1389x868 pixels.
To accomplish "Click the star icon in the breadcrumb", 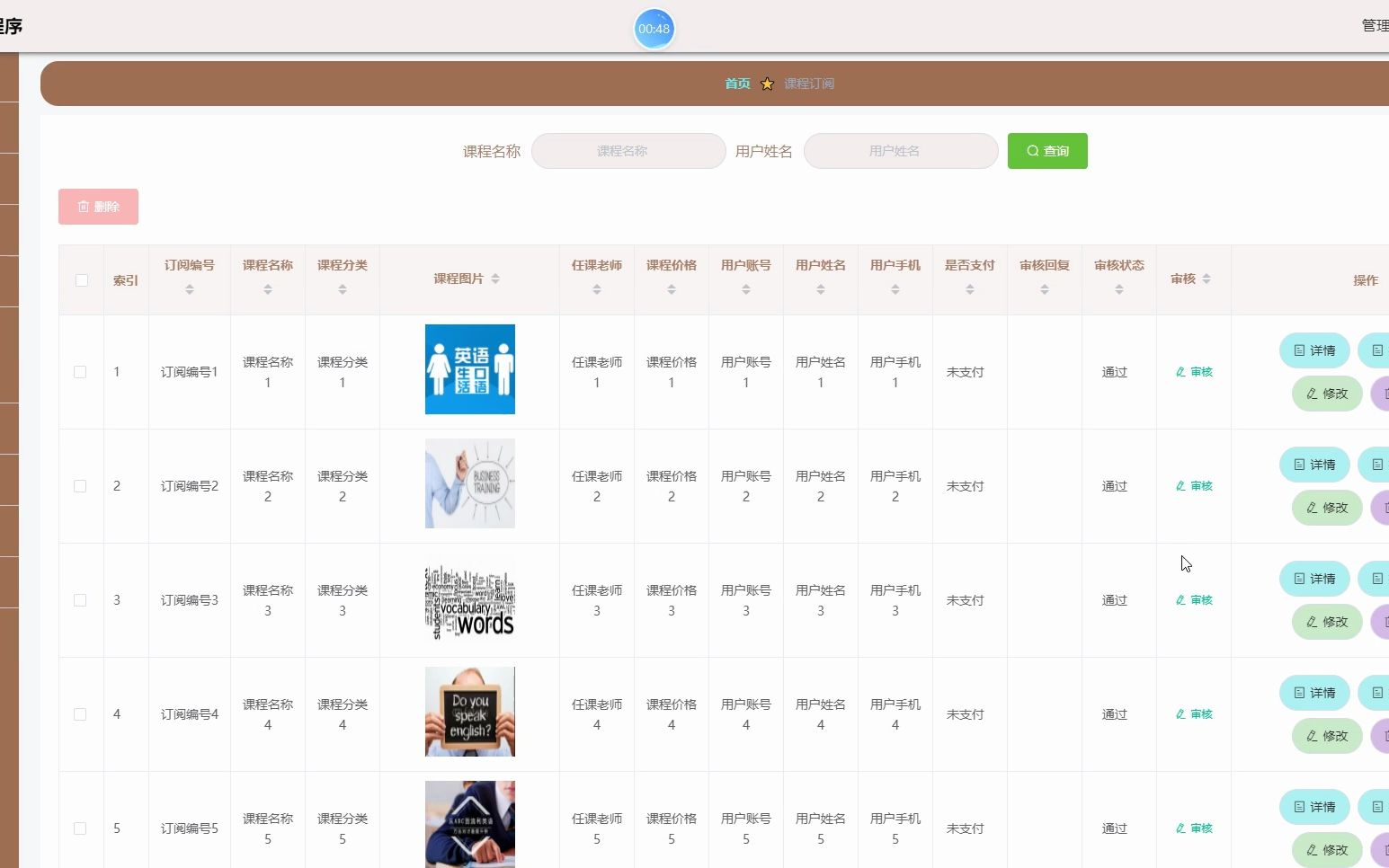I will [x=767, y=84].
